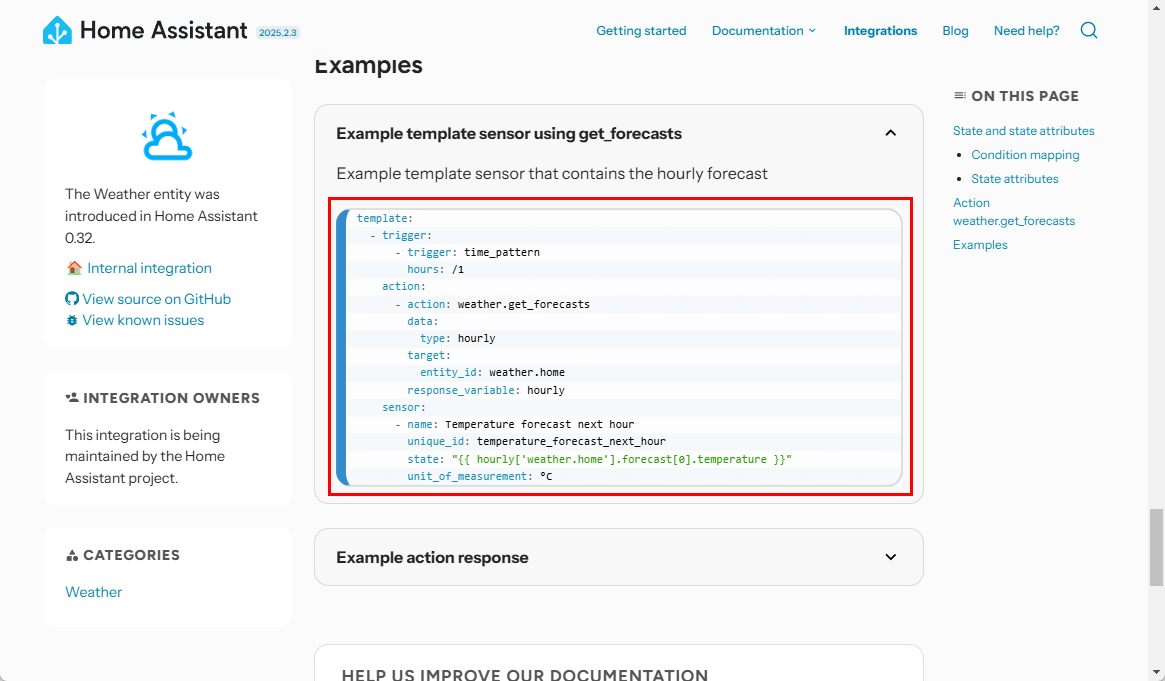Click the '°C' unit_of_measurement value
This screenshot has width=1165, height=681.
546,476
